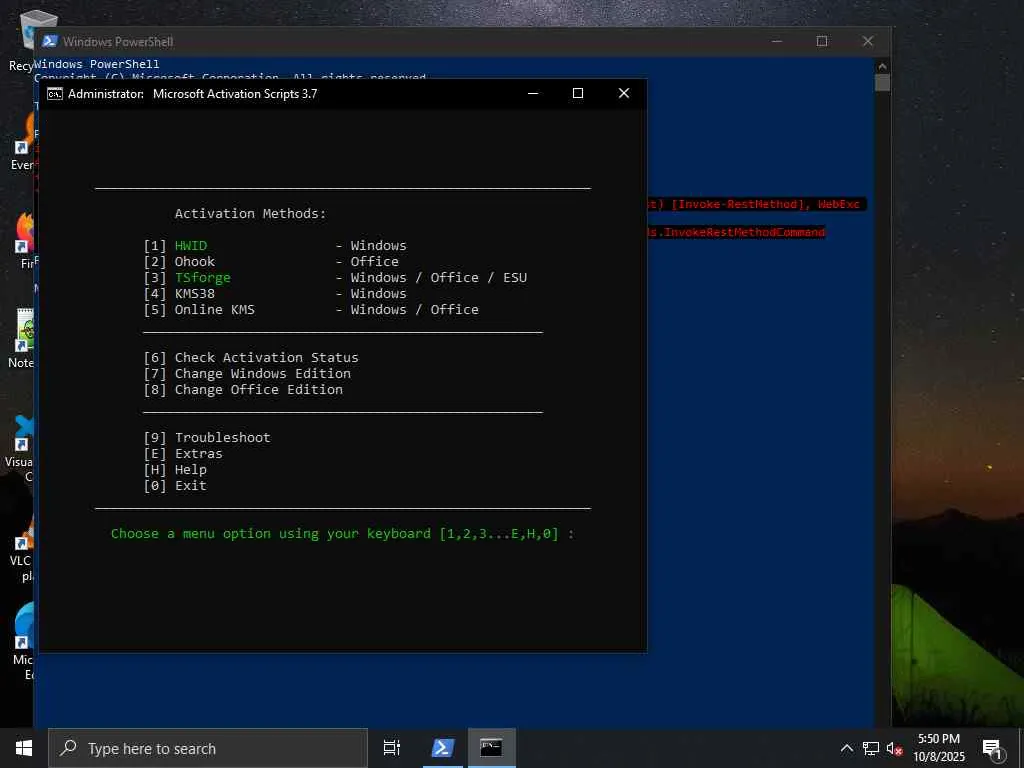Maximize the Microsoft Activation Scripts window
Screen dimensions: 1024x768
point(578,93)
